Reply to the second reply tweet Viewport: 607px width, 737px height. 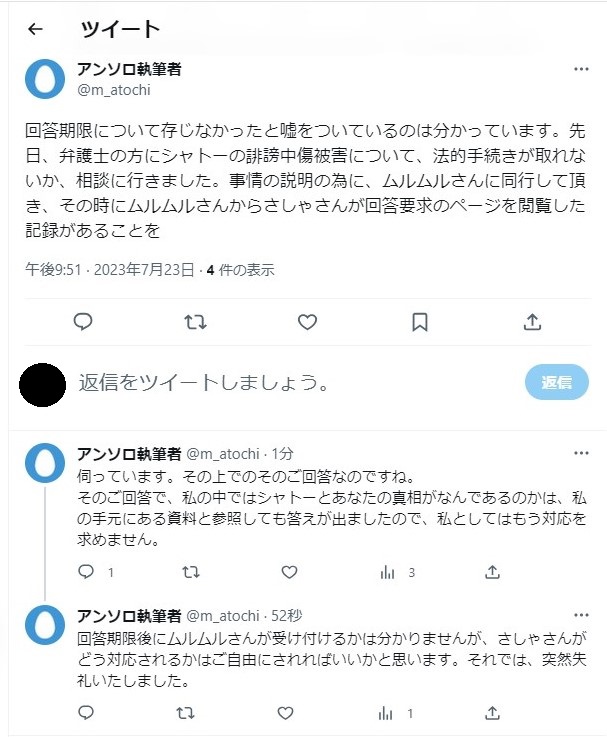(x=86, y=713)
